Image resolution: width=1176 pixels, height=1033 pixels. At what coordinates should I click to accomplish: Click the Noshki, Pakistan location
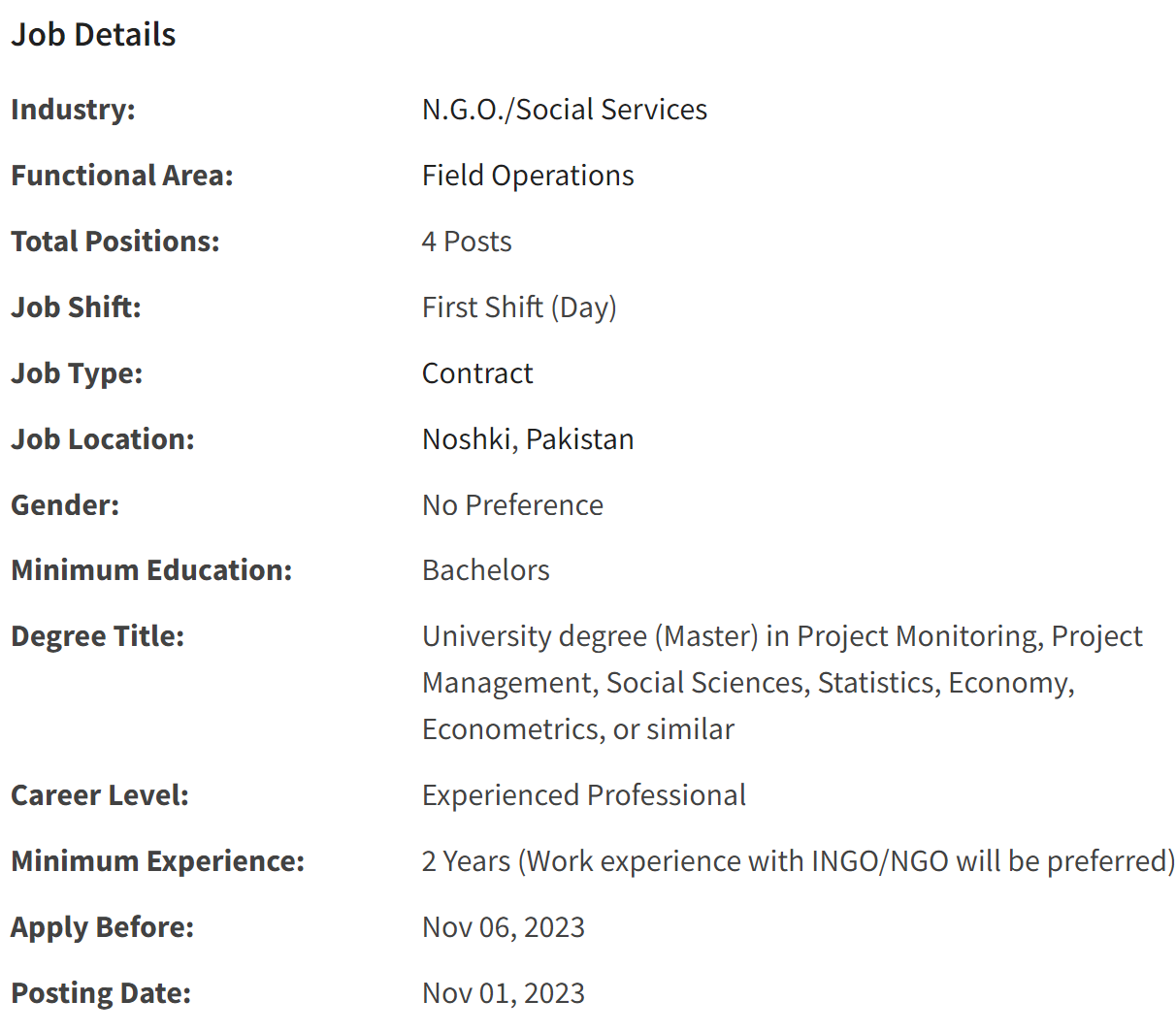pyautogui.click(x=528, y=439)
